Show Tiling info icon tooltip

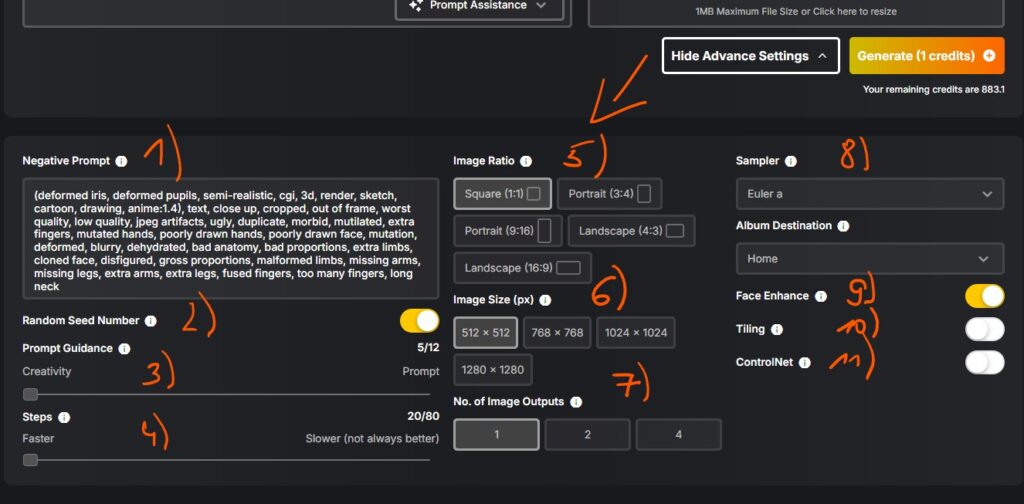point(776,330)
